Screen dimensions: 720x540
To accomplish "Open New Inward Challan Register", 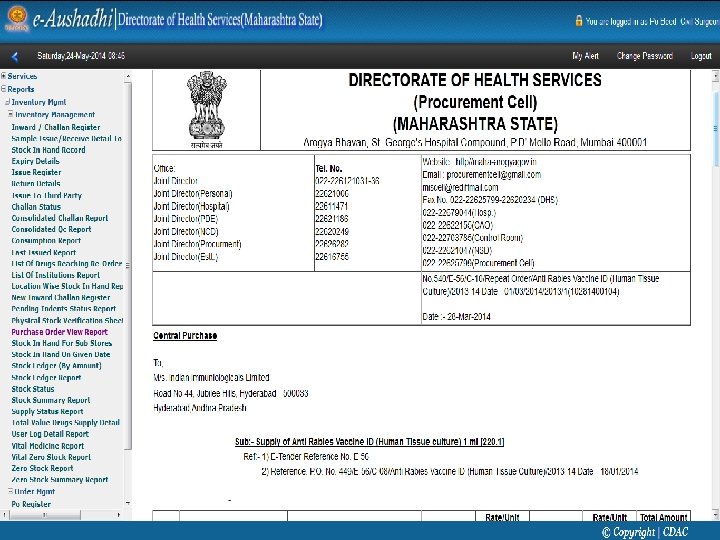I will coord(61,298).
